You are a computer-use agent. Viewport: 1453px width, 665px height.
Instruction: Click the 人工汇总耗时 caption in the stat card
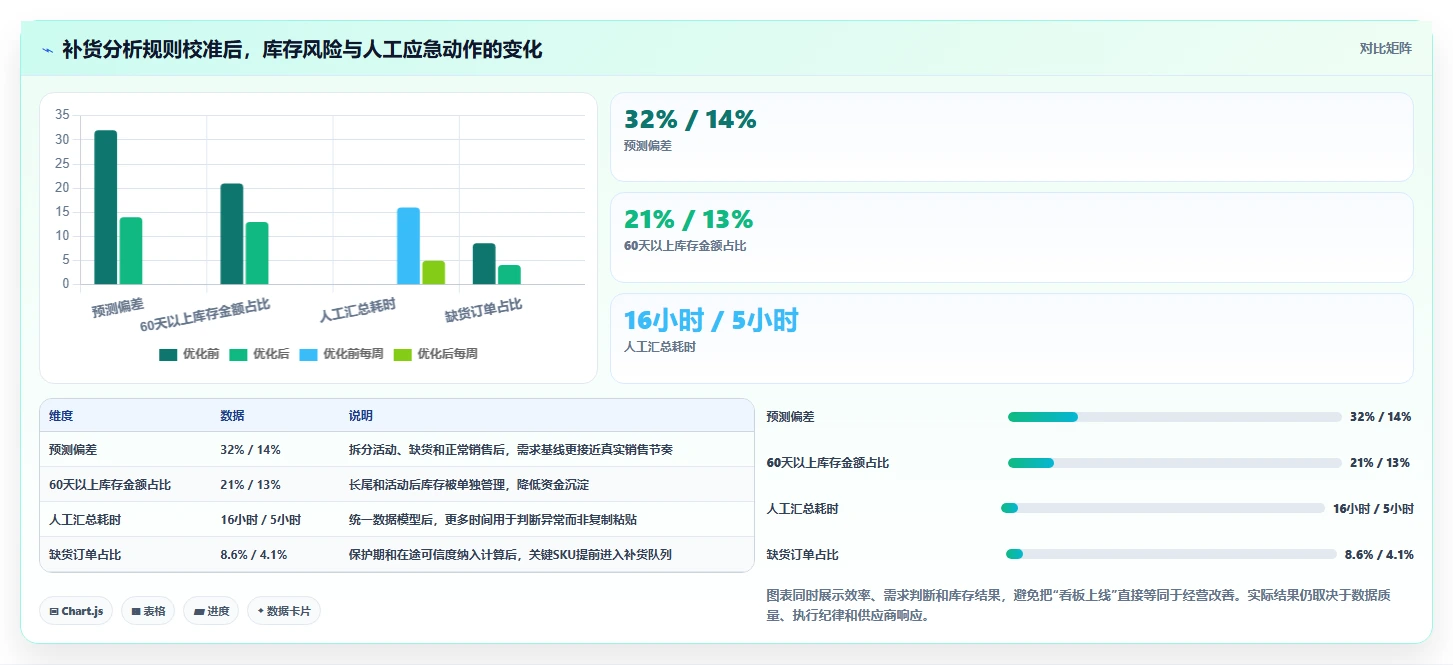point(660,347)
